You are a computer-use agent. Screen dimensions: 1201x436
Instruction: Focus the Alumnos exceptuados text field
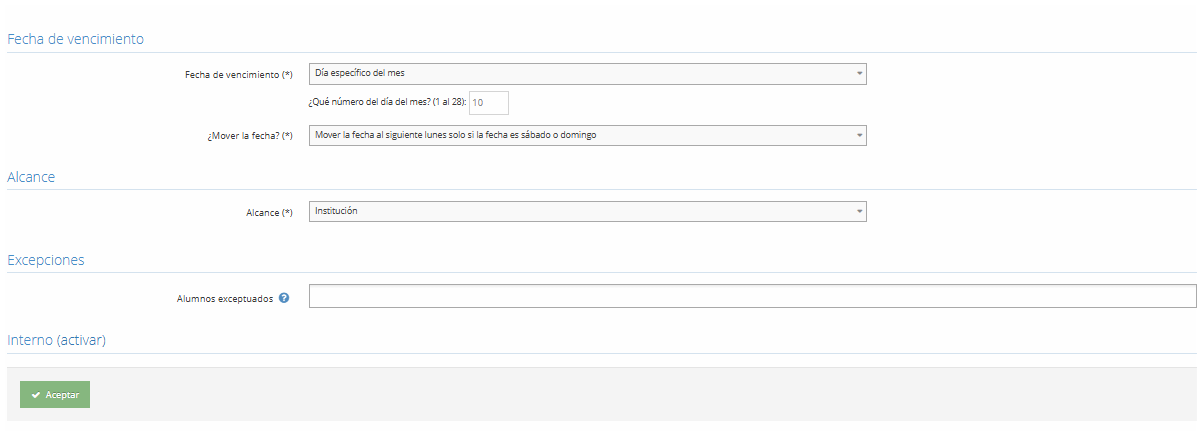point(752,297)
